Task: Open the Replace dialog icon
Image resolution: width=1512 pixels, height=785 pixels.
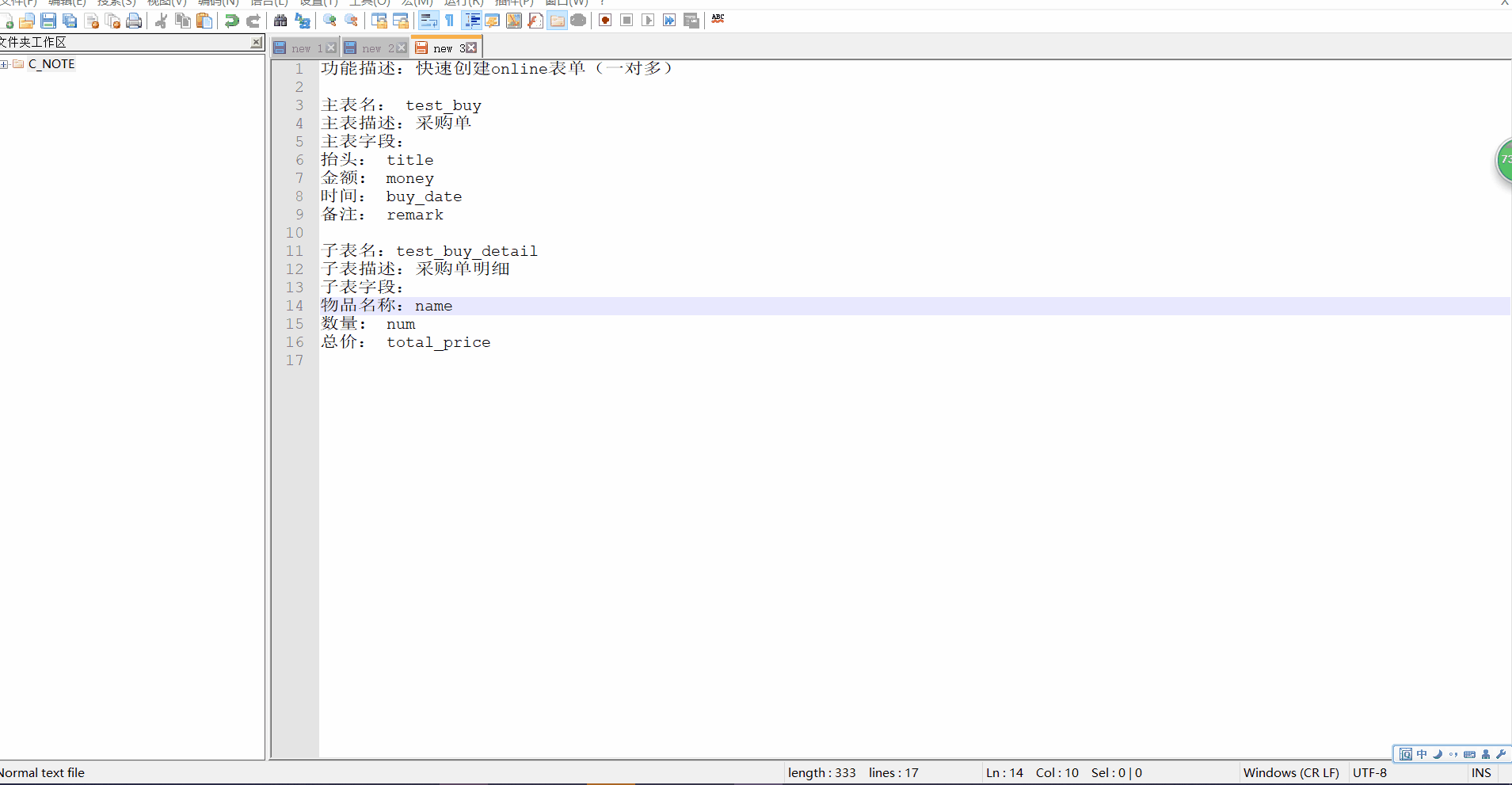Action: pyautogui.click(x=302, y=21)
